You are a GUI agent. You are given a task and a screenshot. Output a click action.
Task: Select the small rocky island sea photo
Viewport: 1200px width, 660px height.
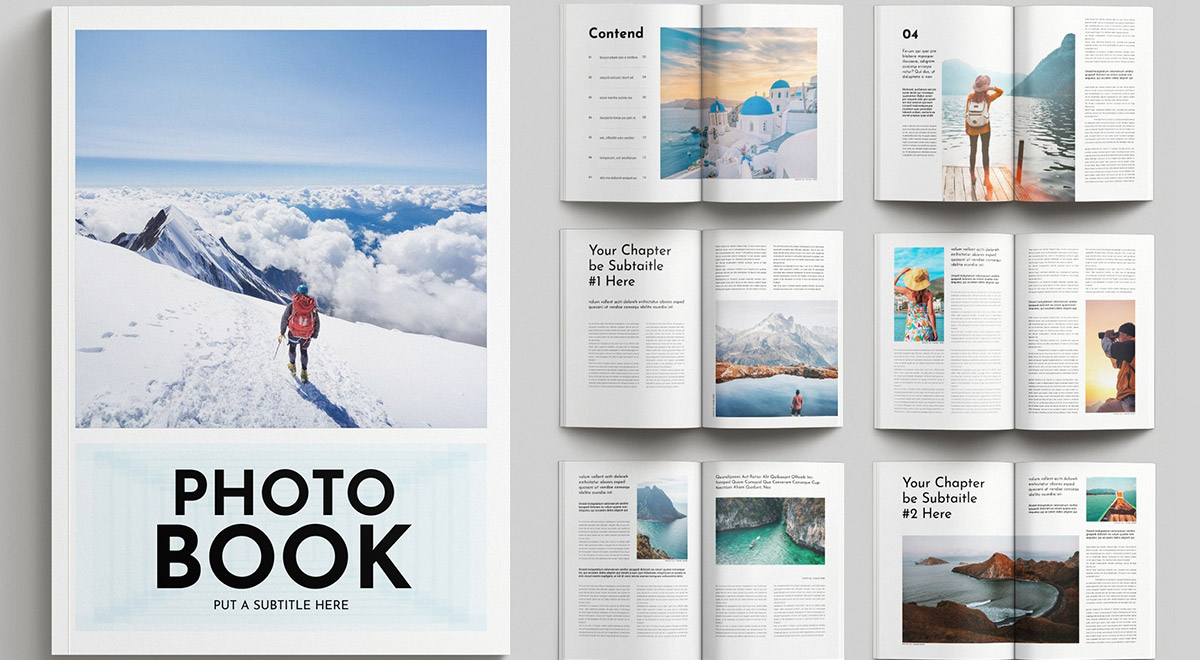click(x=661, y=519)
